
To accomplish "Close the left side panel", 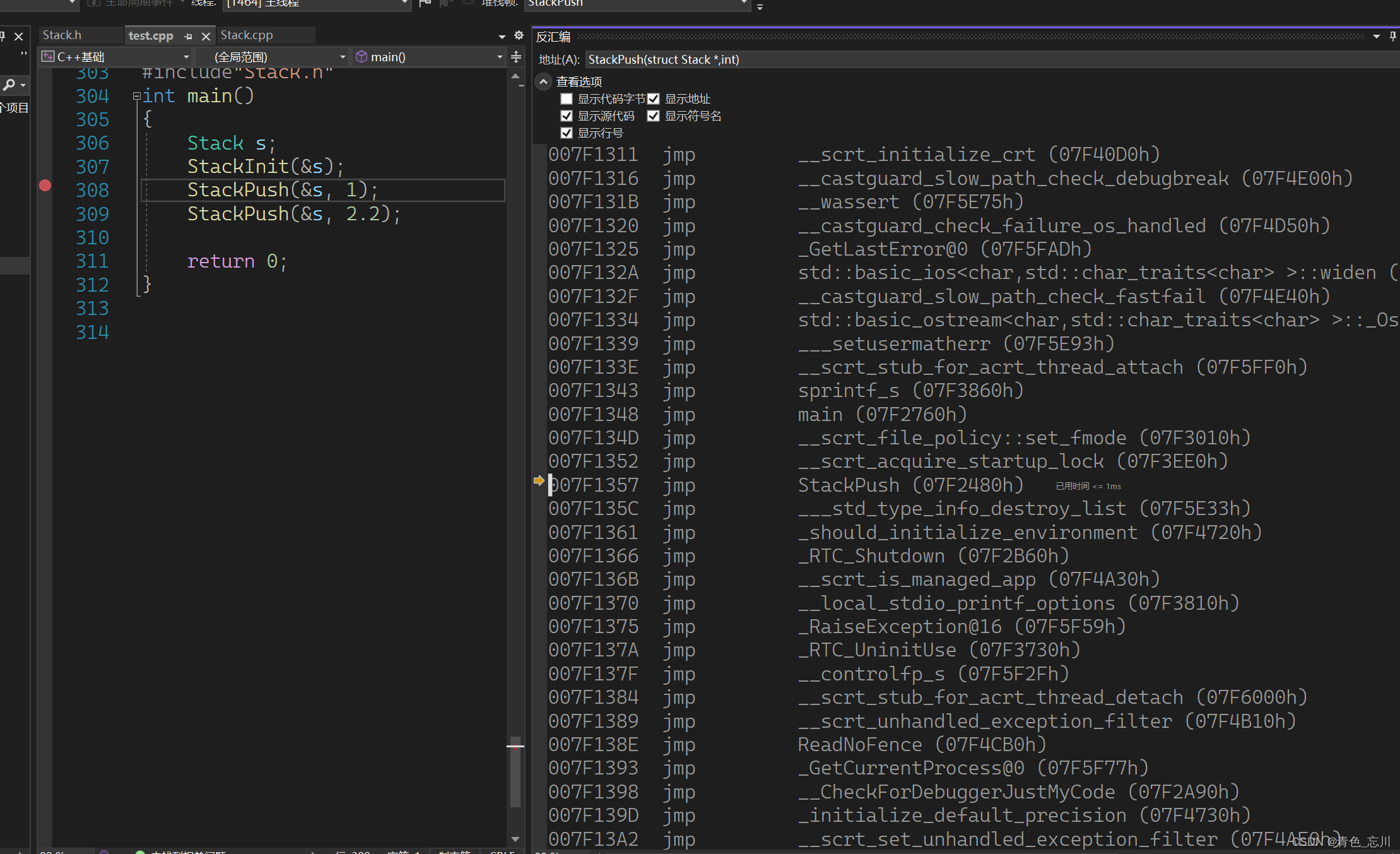I will tap(19, 37).
